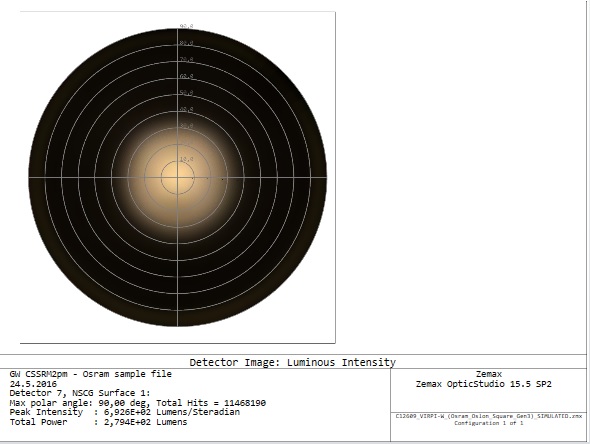Click the Detector Image: Luminous Intensity title
590x444 pixels.
[x=292, y=362]
